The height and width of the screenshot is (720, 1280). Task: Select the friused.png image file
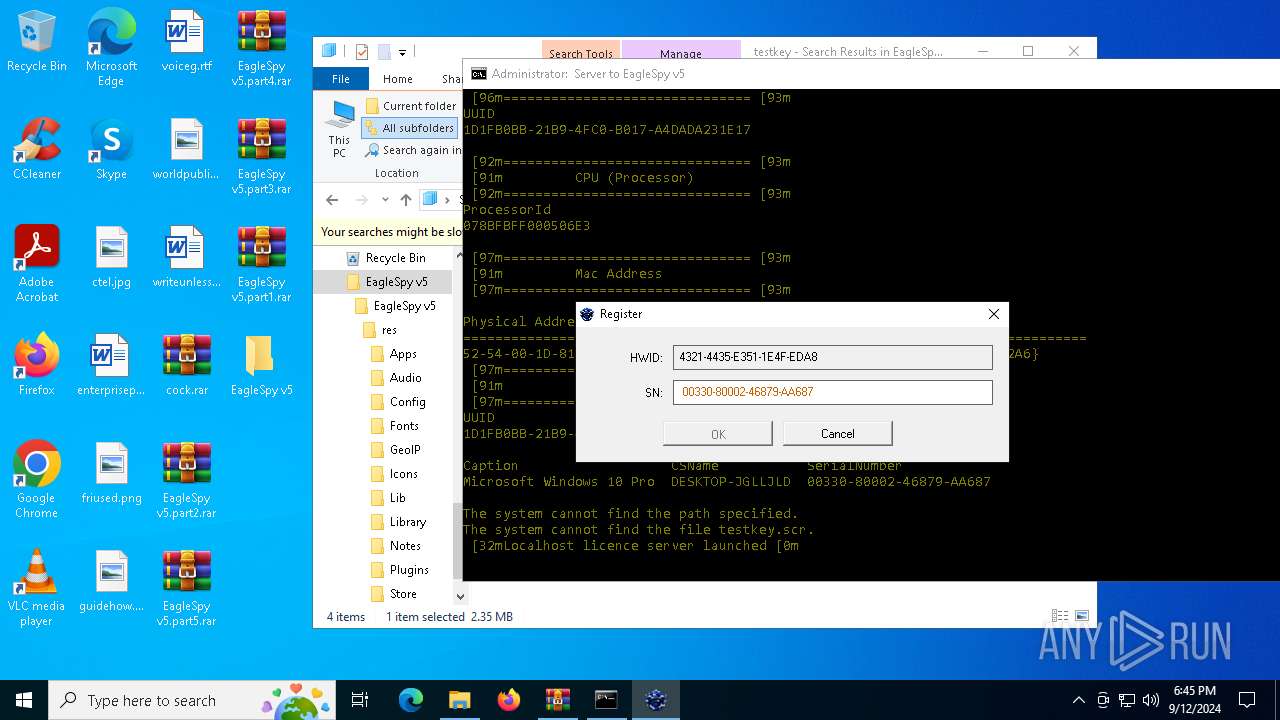111,473
